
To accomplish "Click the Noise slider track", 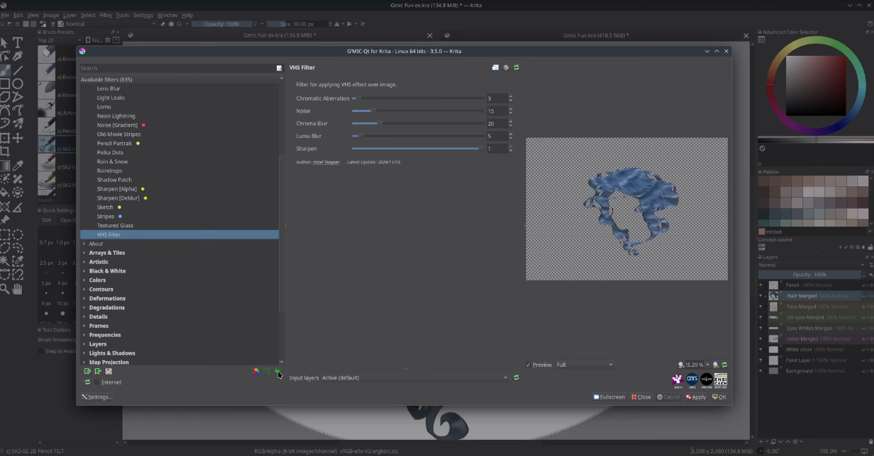I will (x=417, y=111).
